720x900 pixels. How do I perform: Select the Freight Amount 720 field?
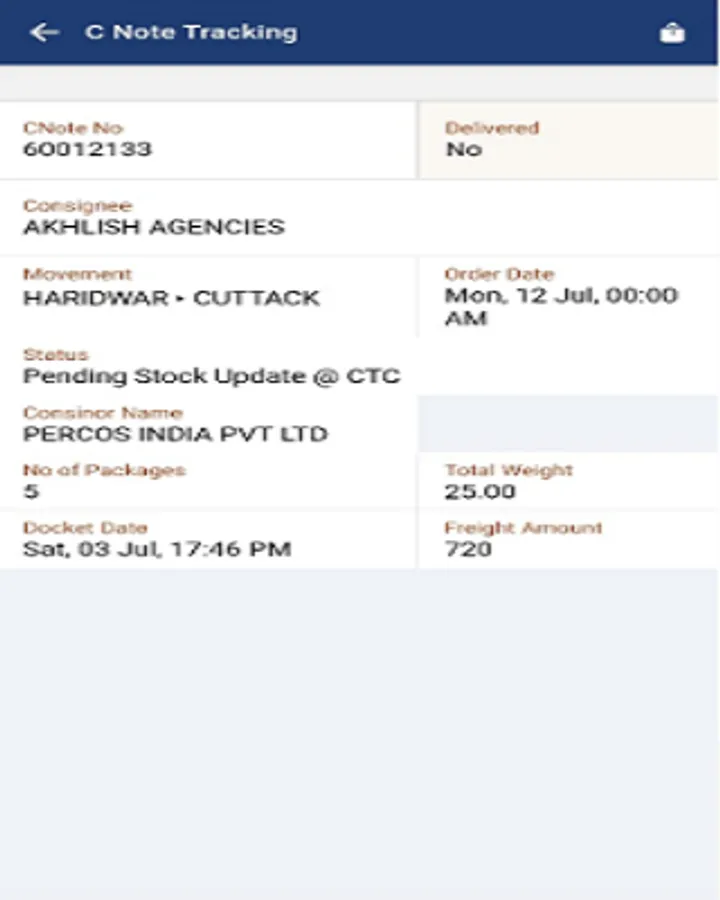(568, 540)
